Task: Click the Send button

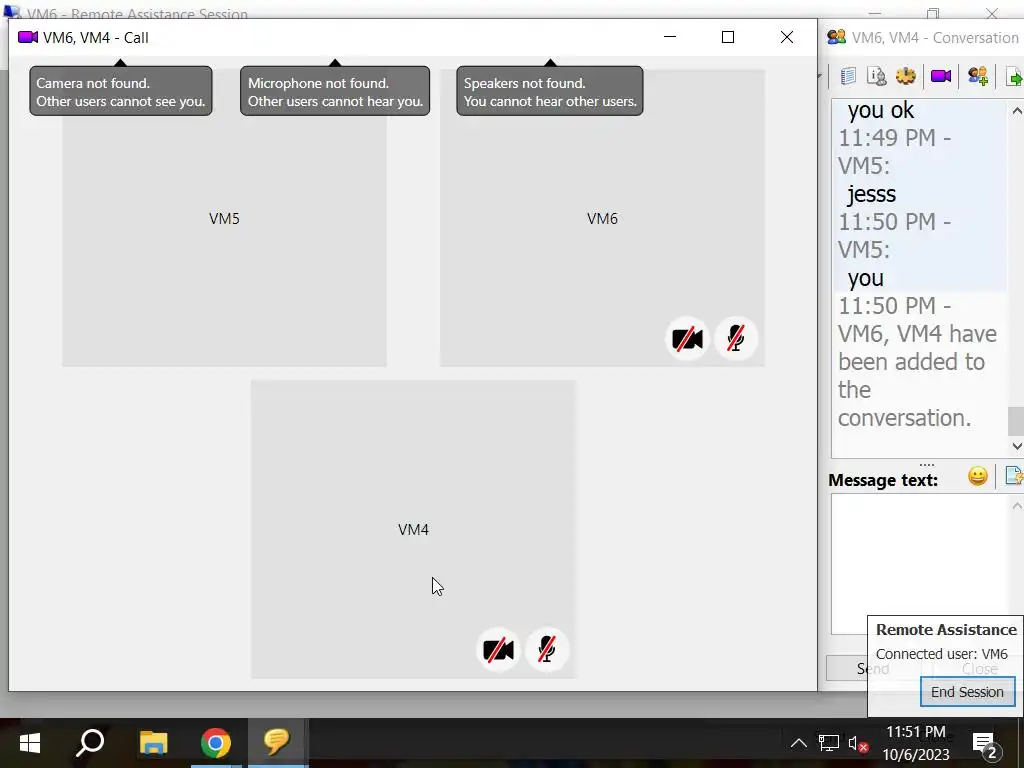Action: 872,669
